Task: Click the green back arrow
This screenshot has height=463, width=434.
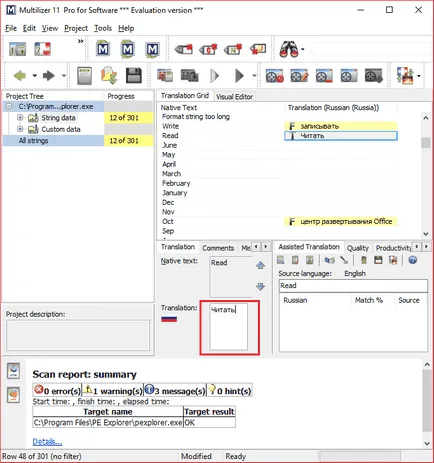Action: tap(20, 76)
